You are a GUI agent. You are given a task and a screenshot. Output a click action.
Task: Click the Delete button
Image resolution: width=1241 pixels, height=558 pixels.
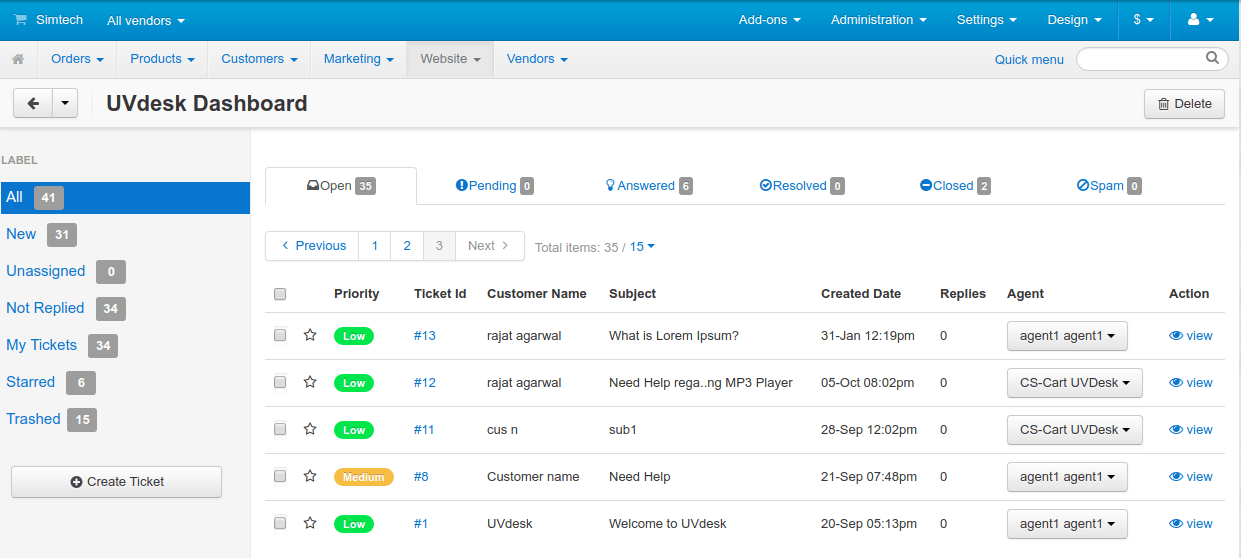(x=1184, y=104)
